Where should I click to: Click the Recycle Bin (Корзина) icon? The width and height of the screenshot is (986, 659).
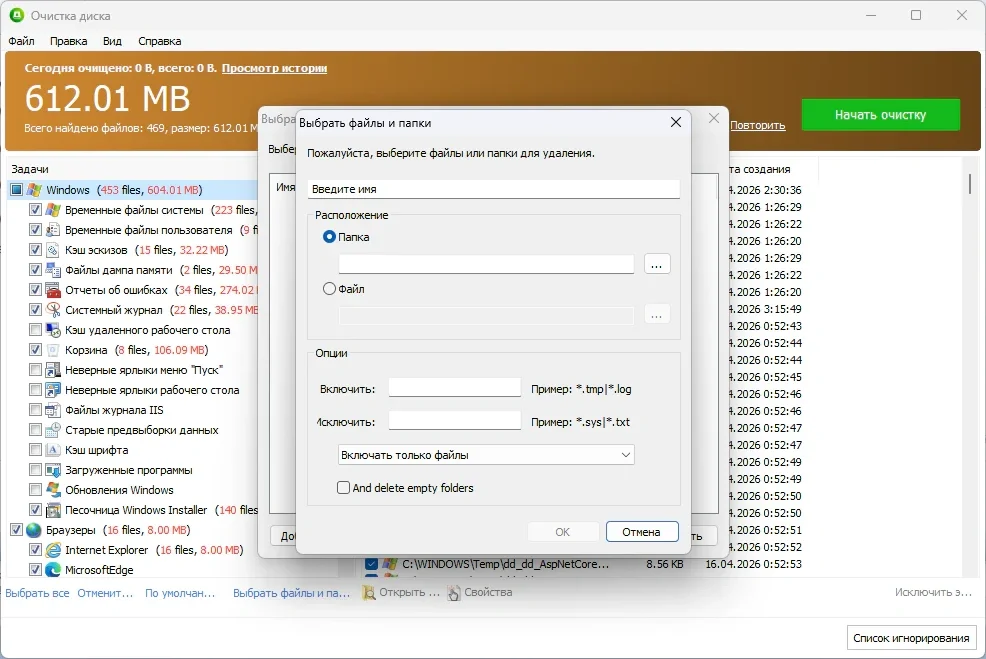(53, 350)
